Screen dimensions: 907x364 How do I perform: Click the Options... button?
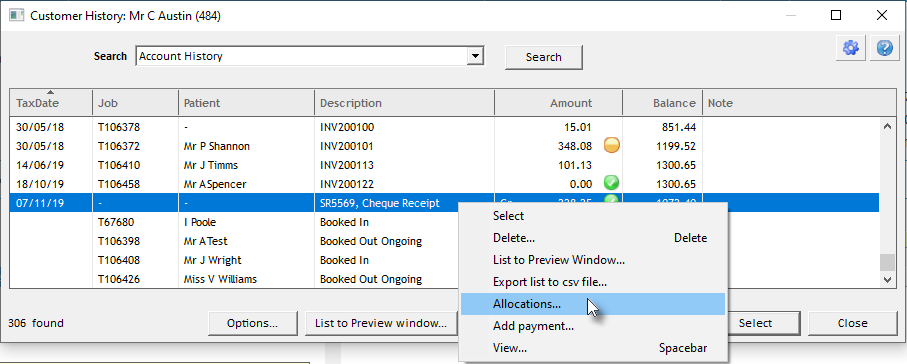252,323
